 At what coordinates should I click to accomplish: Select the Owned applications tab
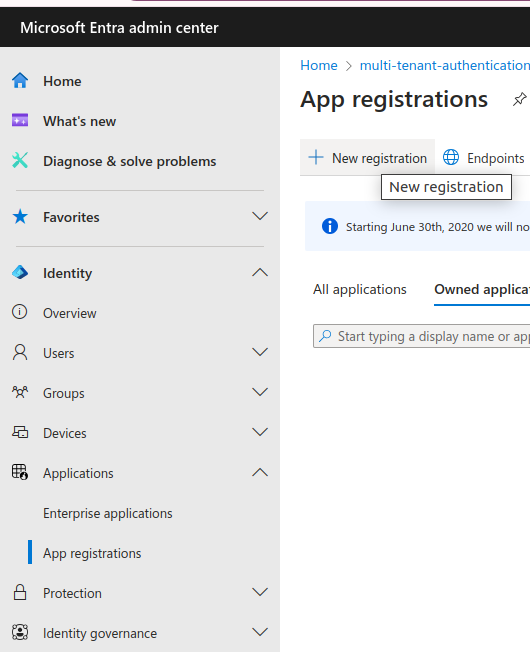482,289
